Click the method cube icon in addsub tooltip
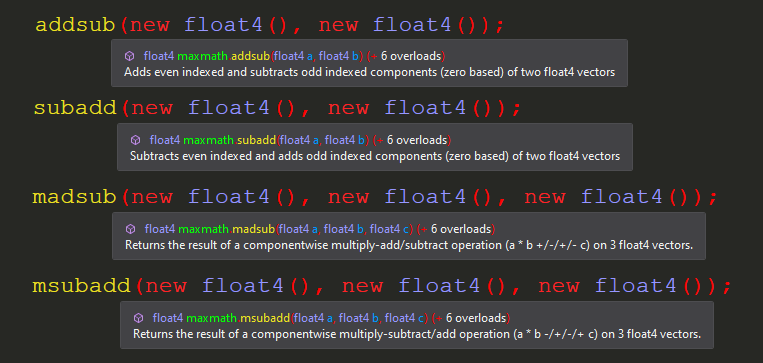The image size is (763, 363). point(129,56)
